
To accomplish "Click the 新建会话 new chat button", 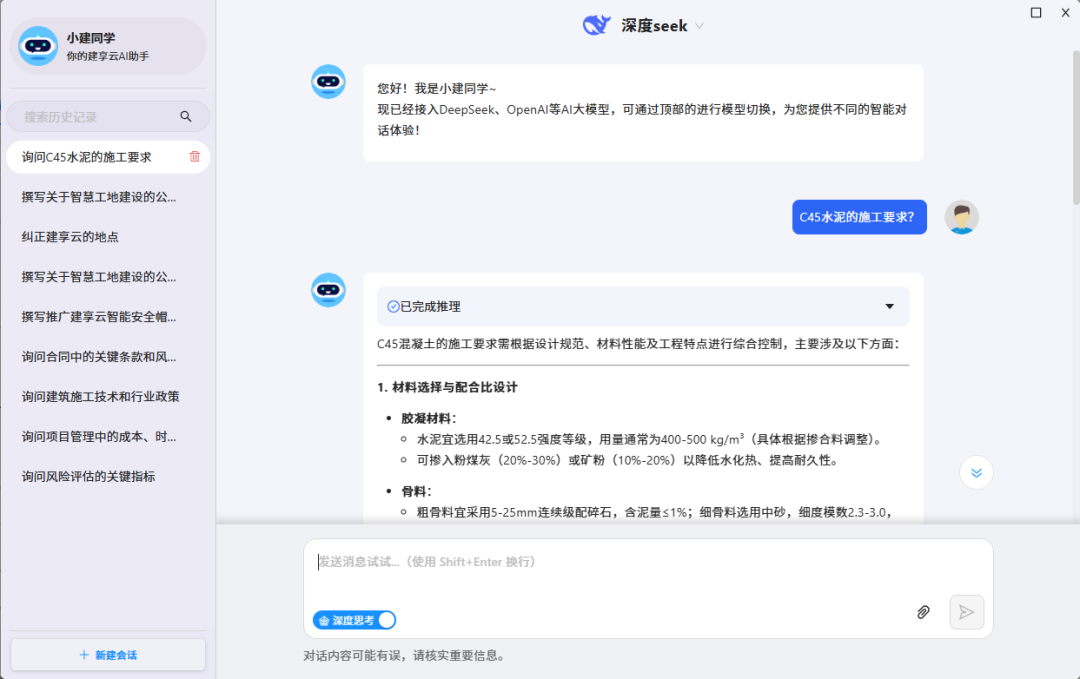I will pos(108,655).
